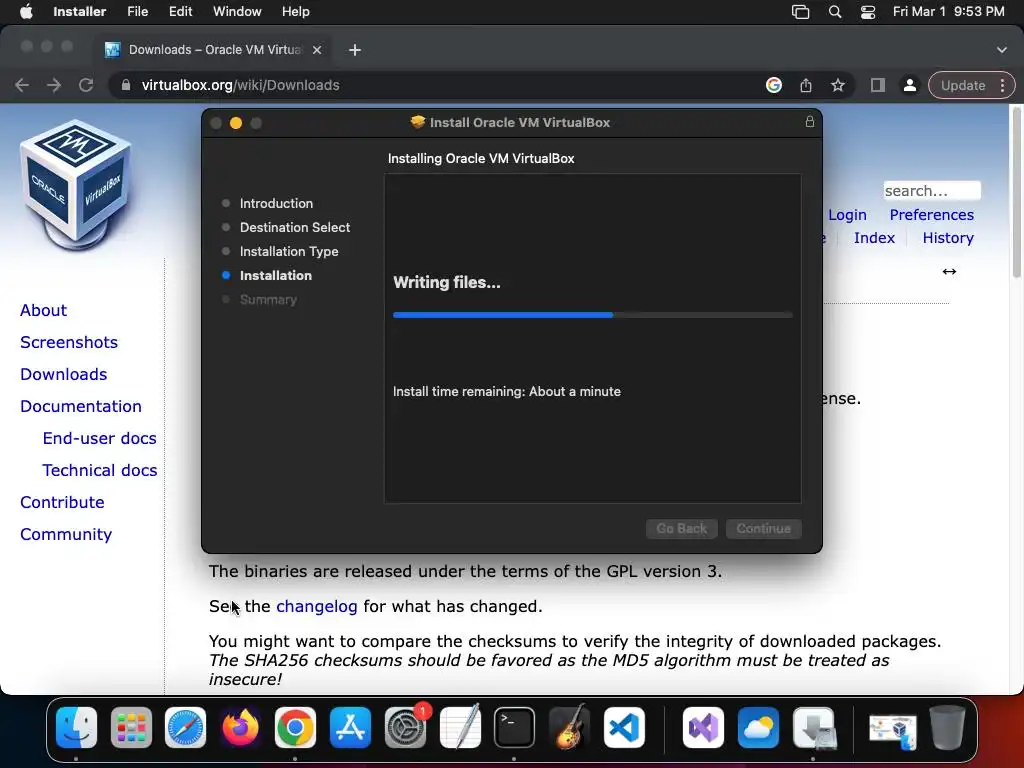This screenshot has height=768, width=1024.
Task: Open Spotlight search in menu bar
Action: click(x=835, y=12)
